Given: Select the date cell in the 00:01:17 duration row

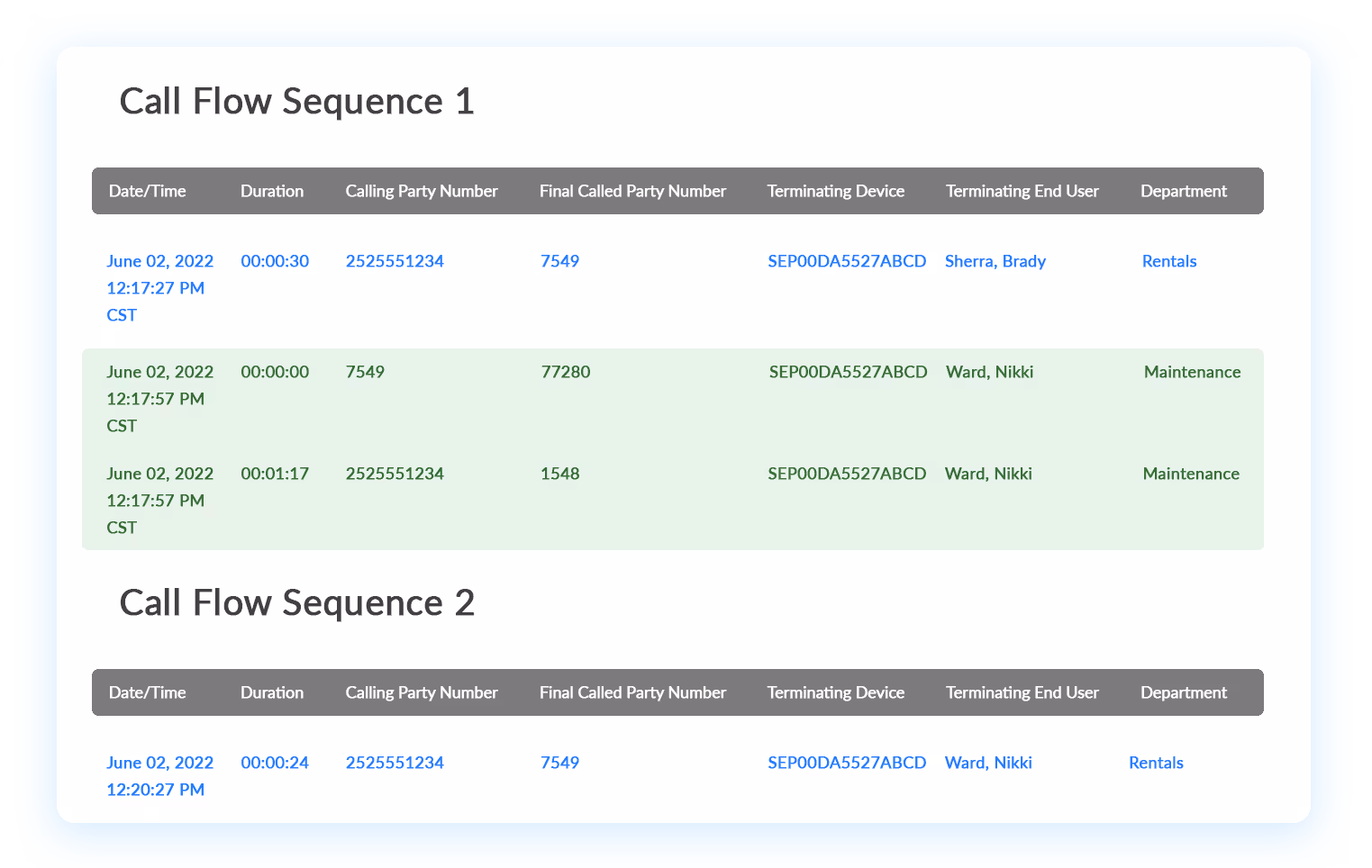Looking at the screenshot, I should (x=159, y=501).
